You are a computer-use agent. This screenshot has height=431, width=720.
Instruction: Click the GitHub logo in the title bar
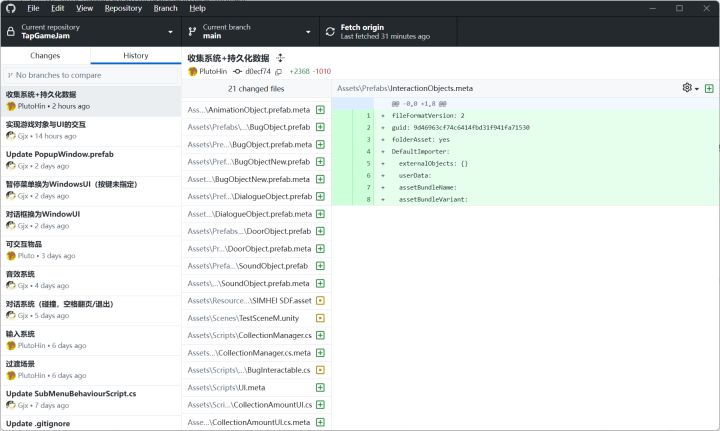click(11, 8)
